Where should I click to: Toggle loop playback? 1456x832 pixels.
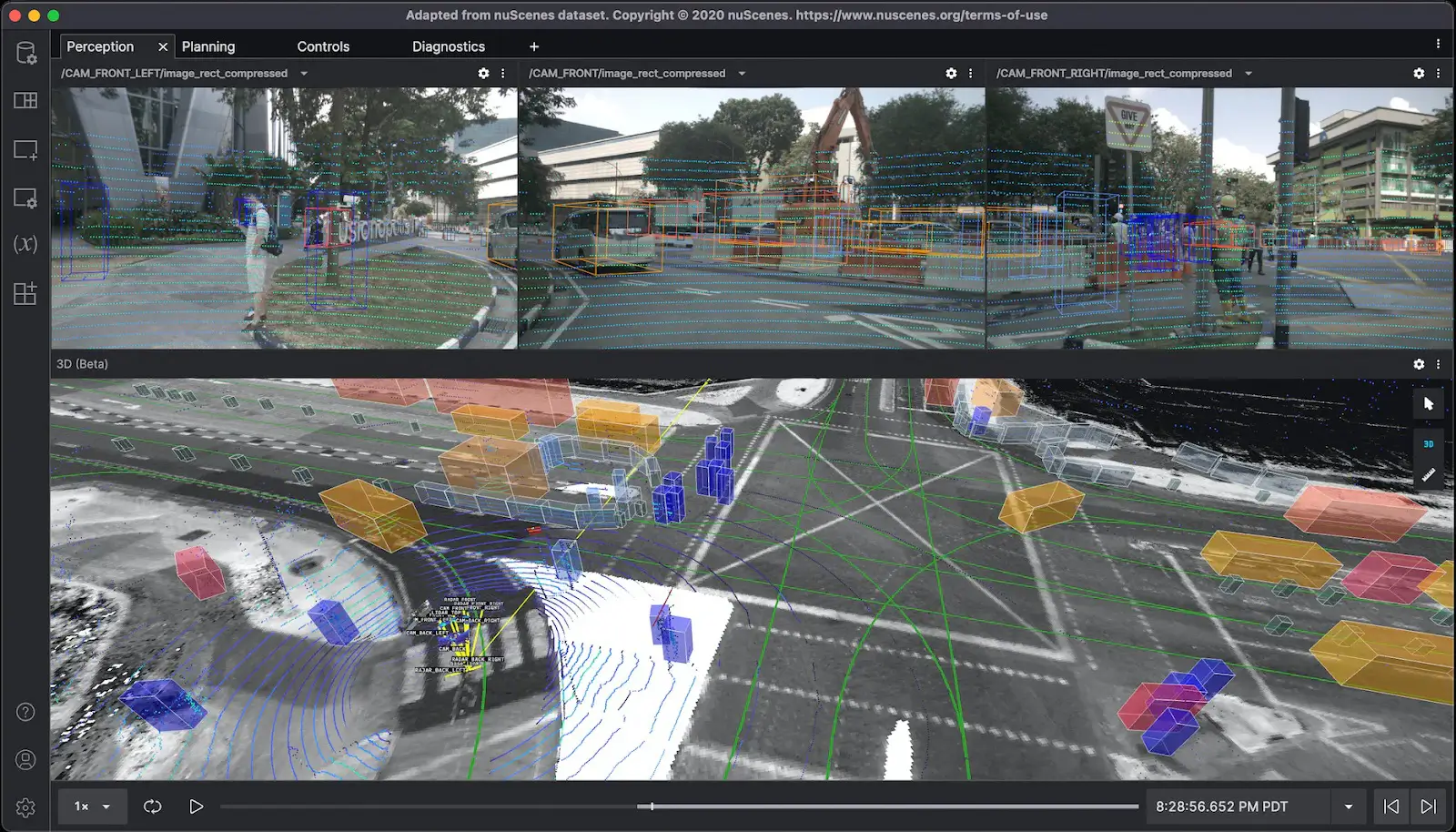(x=152, y=807)
